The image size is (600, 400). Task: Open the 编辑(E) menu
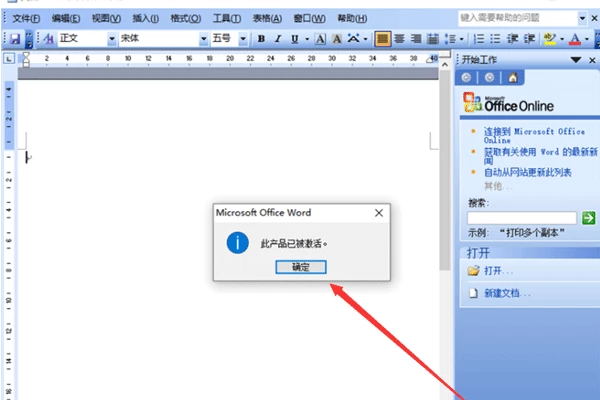[x=66, y=18]
